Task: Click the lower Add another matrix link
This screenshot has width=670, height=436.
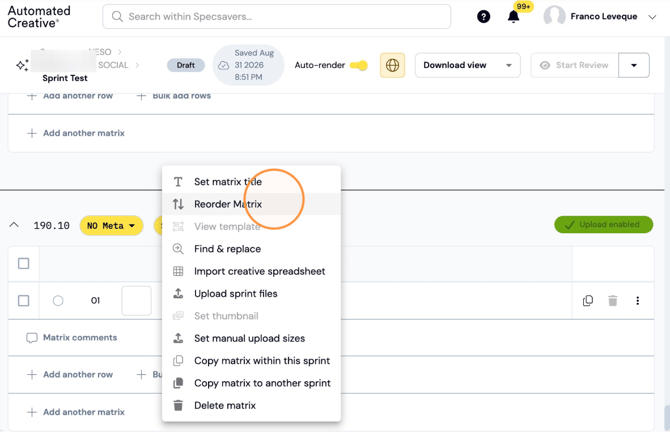Action: point(76,412)
